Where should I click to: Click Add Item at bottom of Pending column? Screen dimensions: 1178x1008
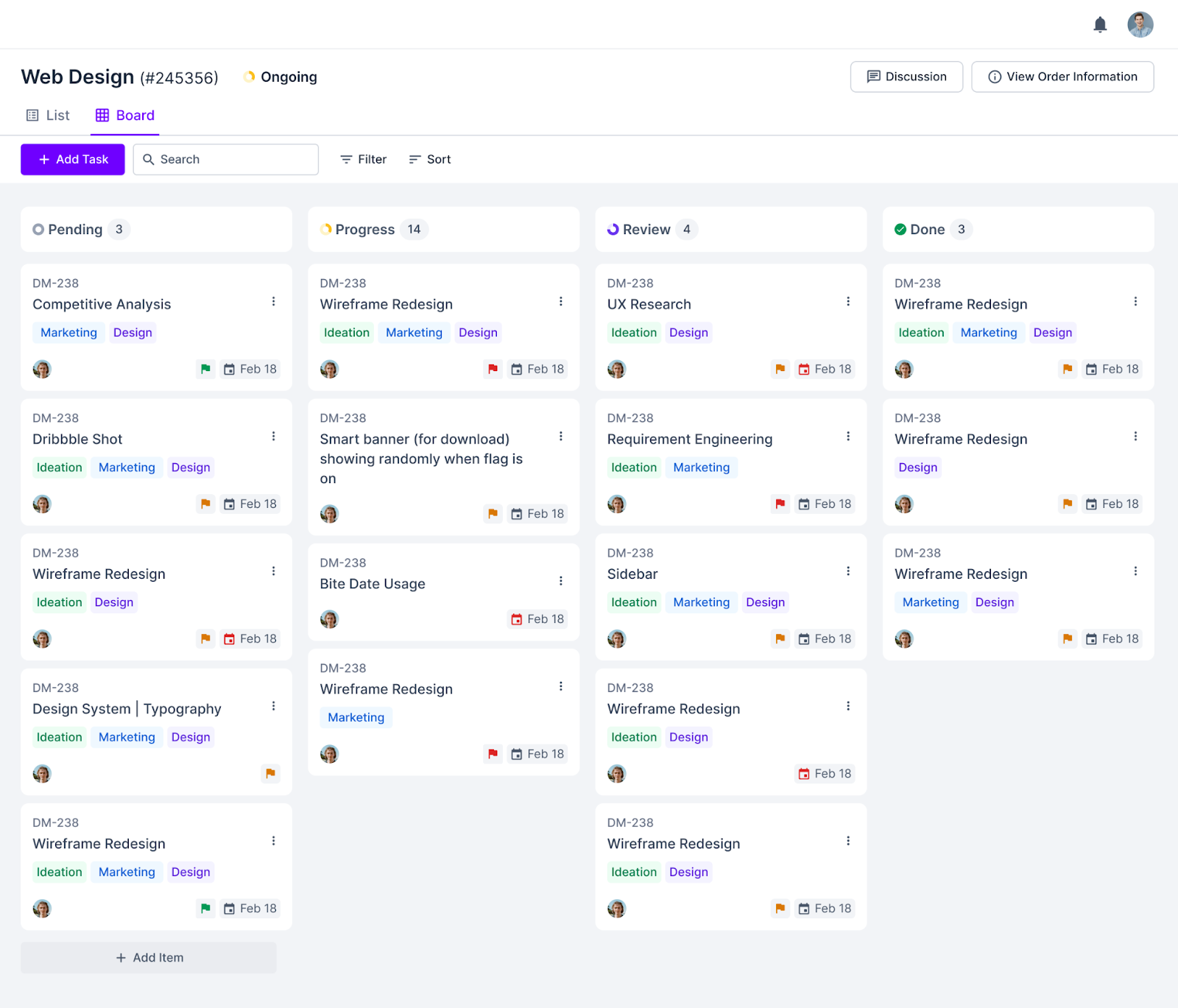pyautogui.click(x=148, y=957)
